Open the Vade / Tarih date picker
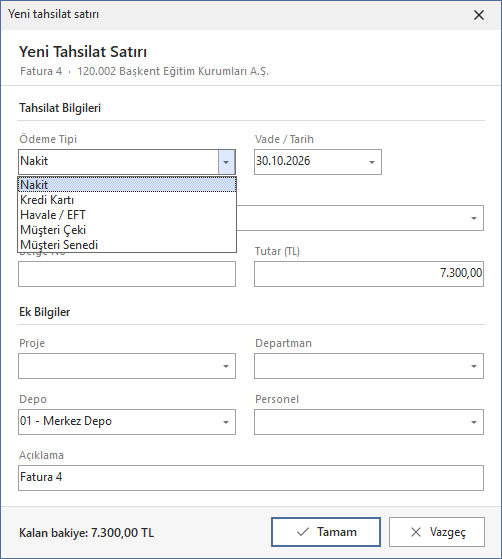 pos(372,162)
